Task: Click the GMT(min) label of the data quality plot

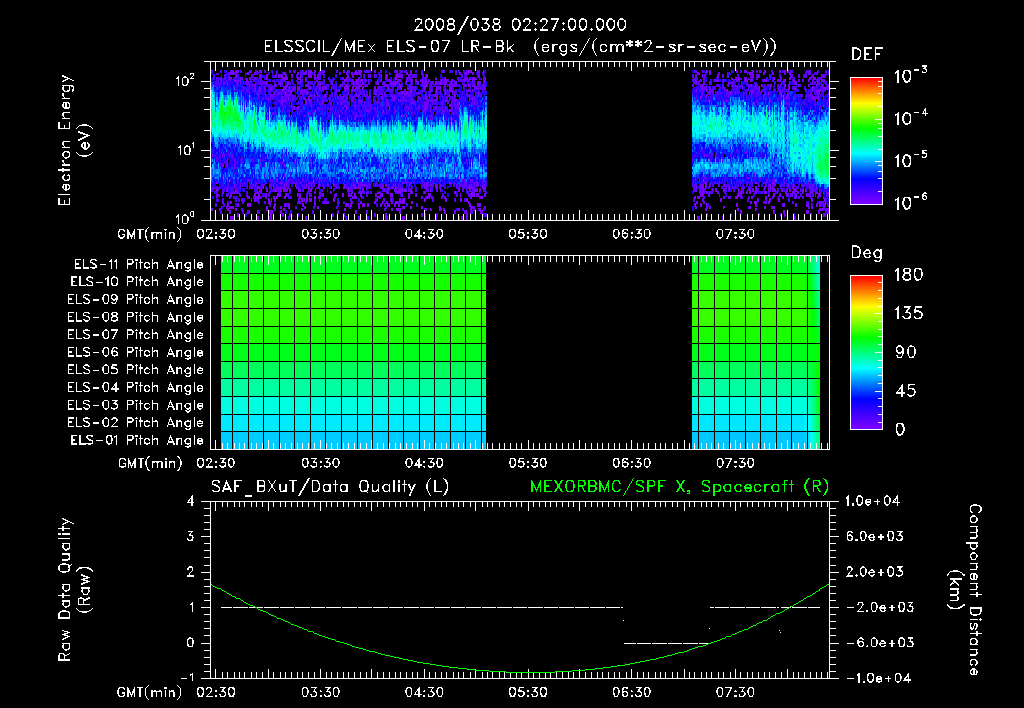Action: (x=150, y=692)
